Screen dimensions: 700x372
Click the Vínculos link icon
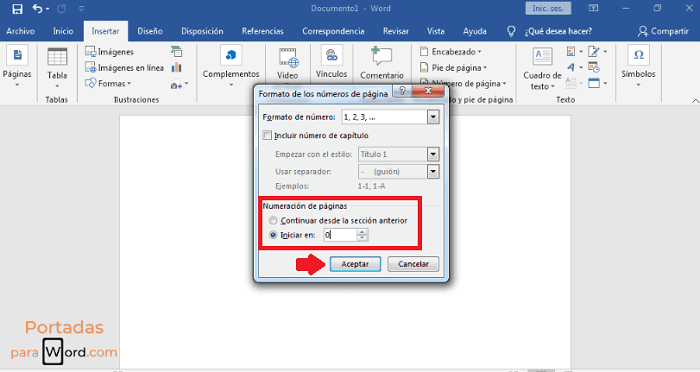331,55
